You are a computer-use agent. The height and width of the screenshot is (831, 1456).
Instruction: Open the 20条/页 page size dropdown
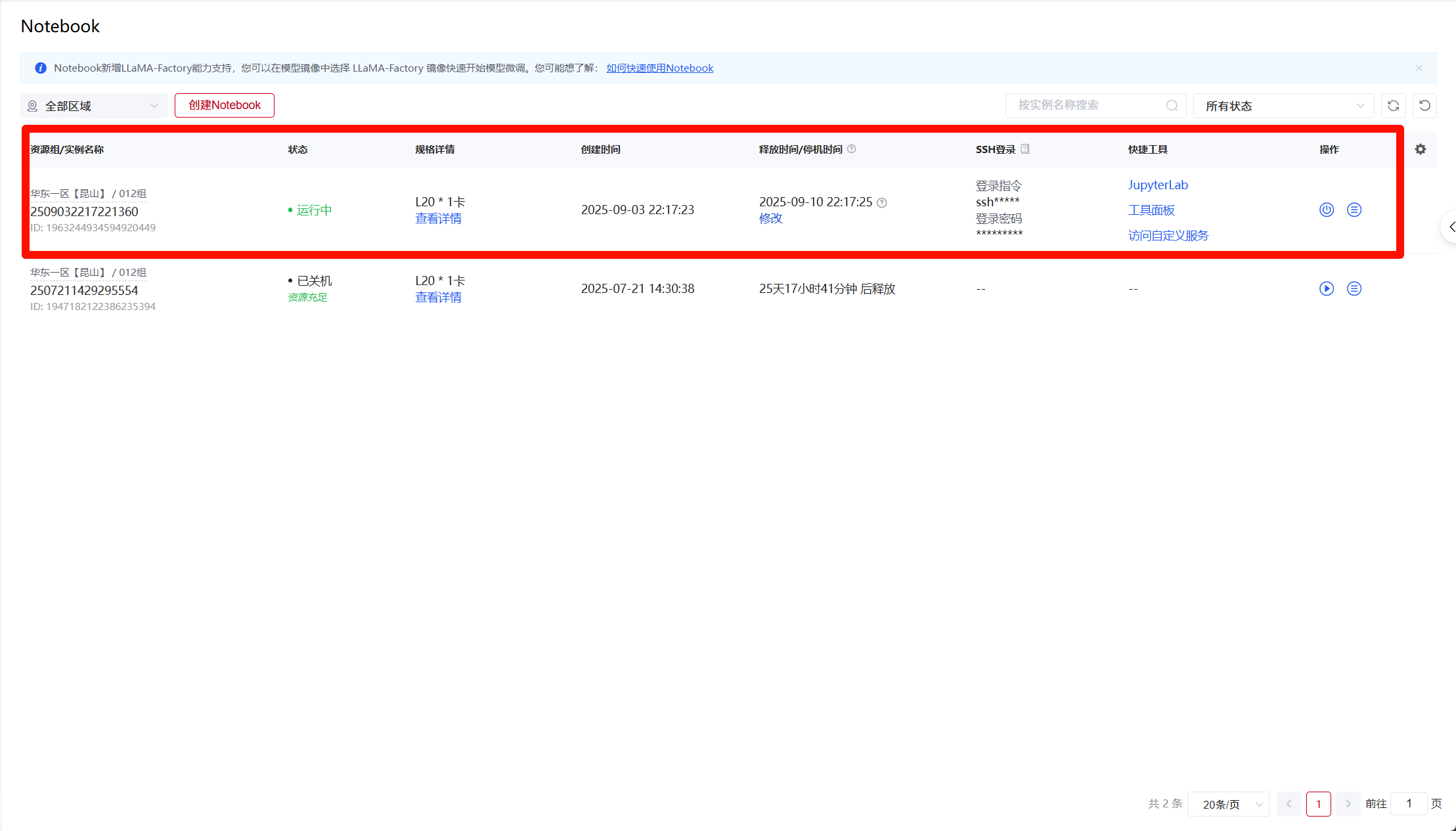[1227, 804]
